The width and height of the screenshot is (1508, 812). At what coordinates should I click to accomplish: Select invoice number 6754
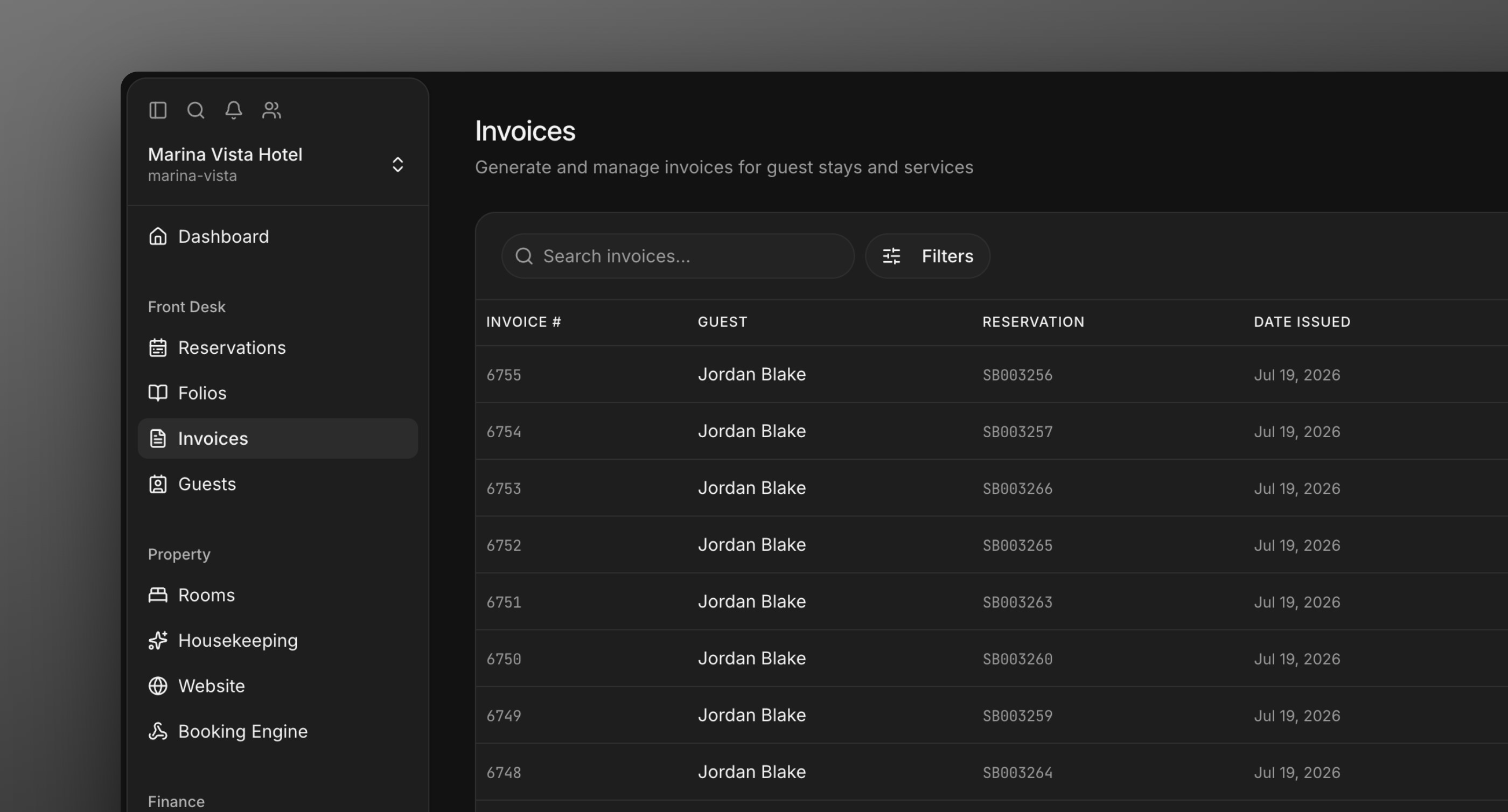click(504, 431)
